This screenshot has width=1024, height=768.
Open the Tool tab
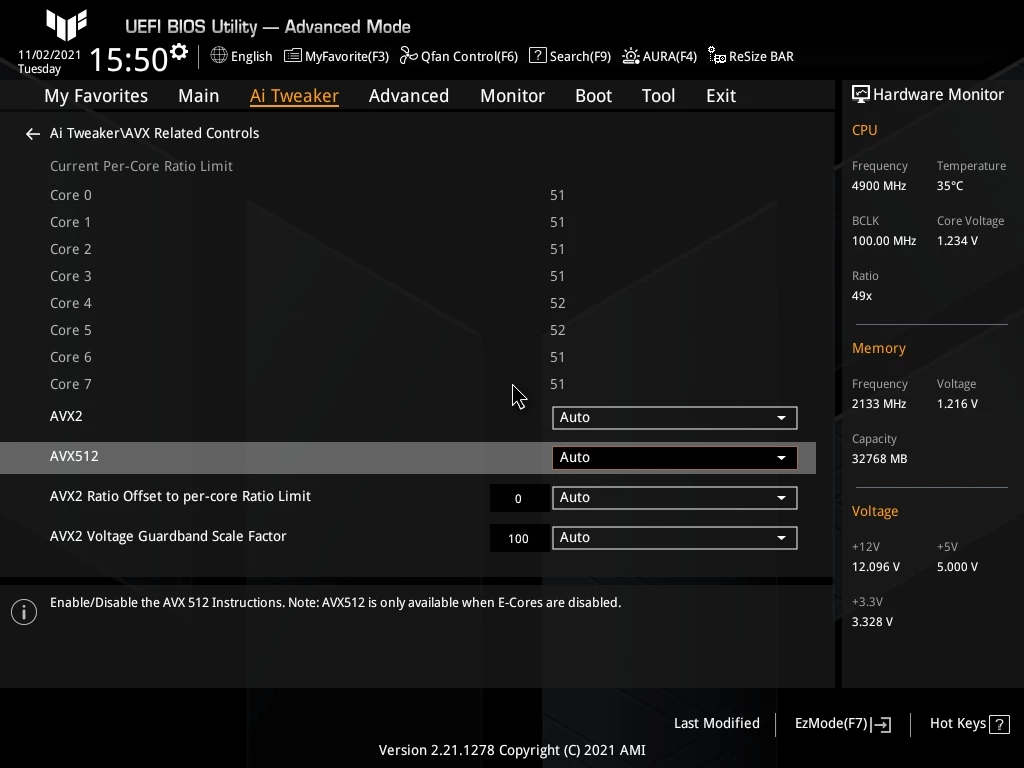click(658, 96)
